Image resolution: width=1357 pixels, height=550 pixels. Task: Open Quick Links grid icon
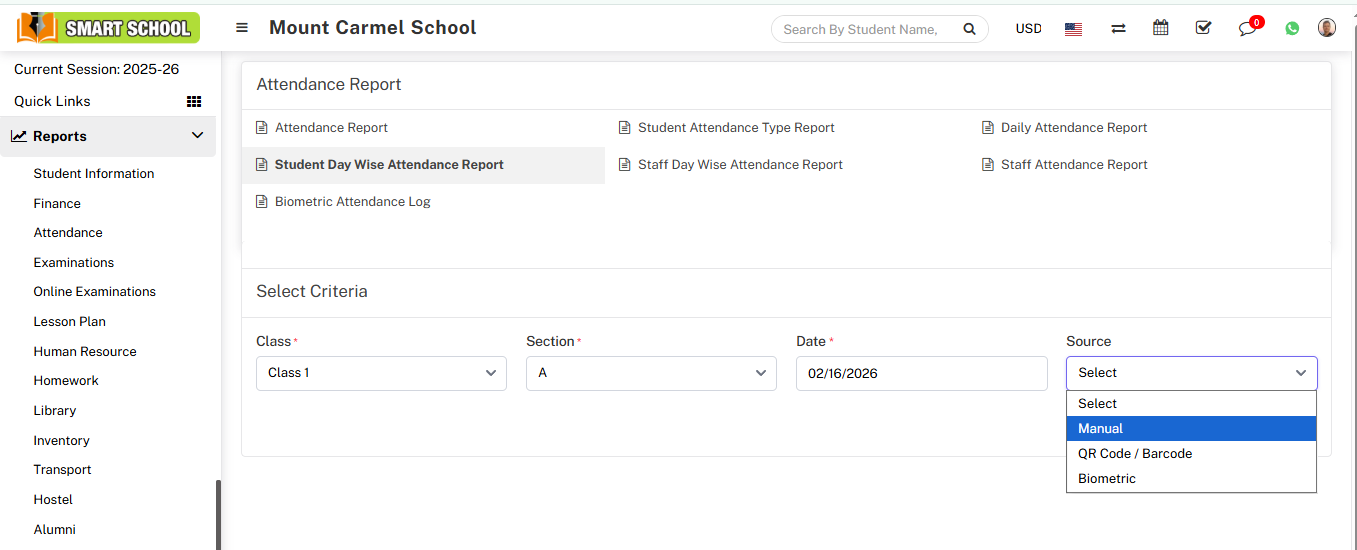pyautogui.click(x=194, y=101)
